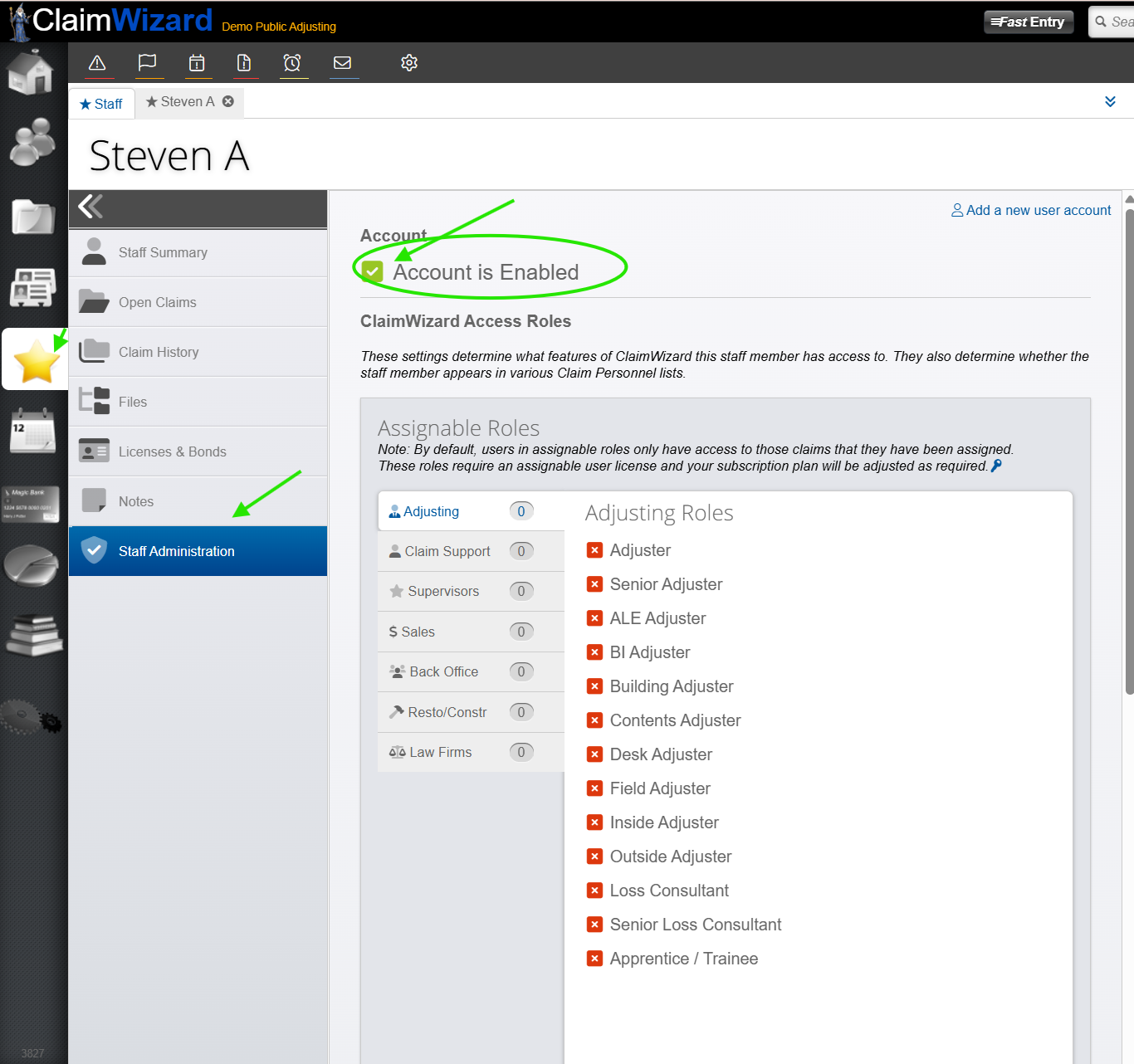The width and height of the screenshot is (1134, 1064).
Task: Click the vertical scrollbar on right edge
Action: pyautogui.click(x=1129, y=451)
